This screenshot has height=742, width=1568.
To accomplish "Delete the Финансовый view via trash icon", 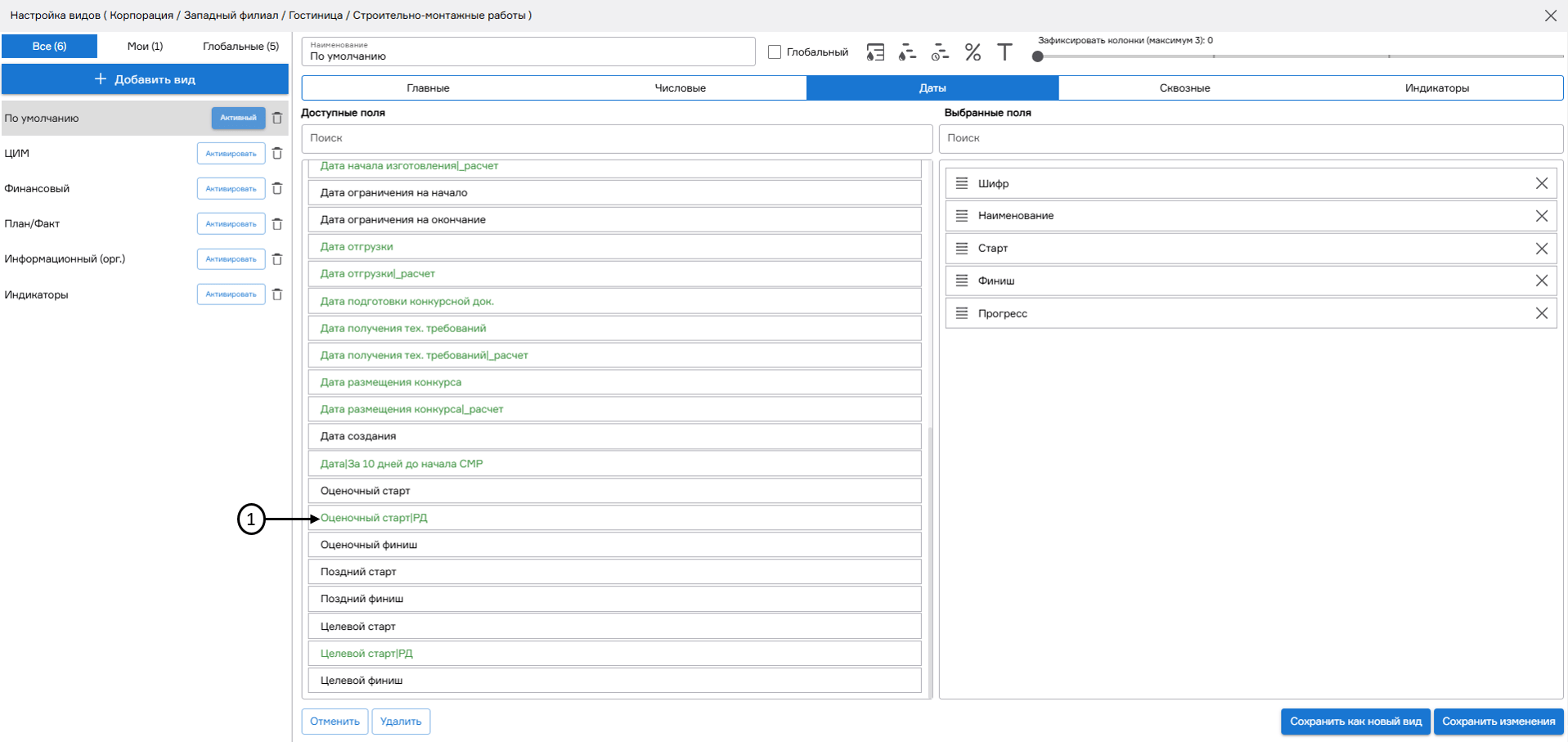I will [x=277, y=189].
